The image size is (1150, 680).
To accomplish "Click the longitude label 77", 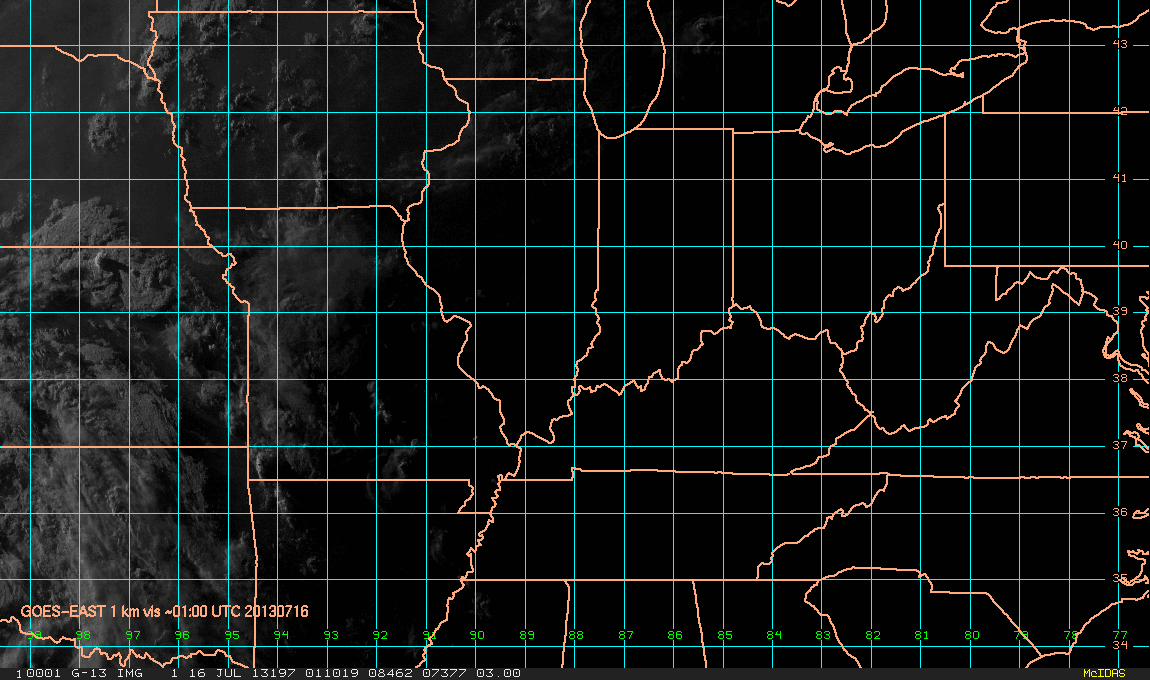I will point(1120,635).
